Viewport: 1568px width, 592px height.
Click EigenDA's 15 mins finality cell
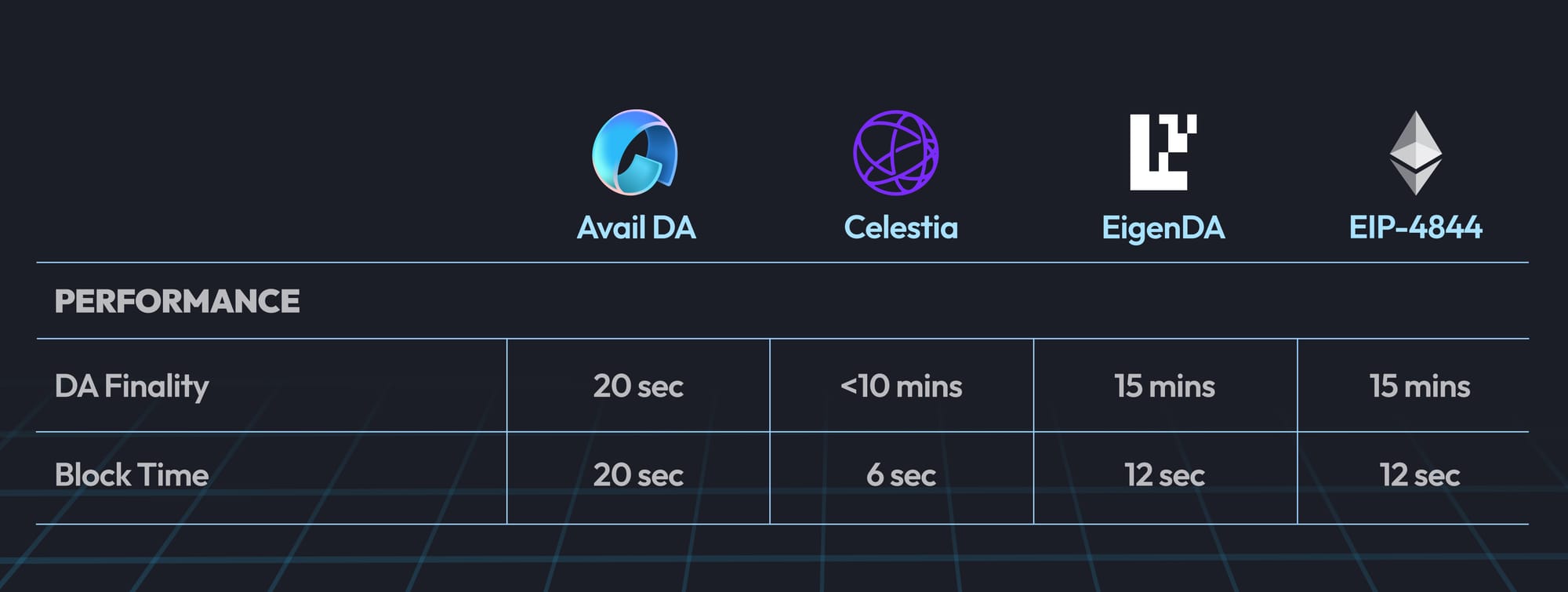click(x=1164, y=386)
